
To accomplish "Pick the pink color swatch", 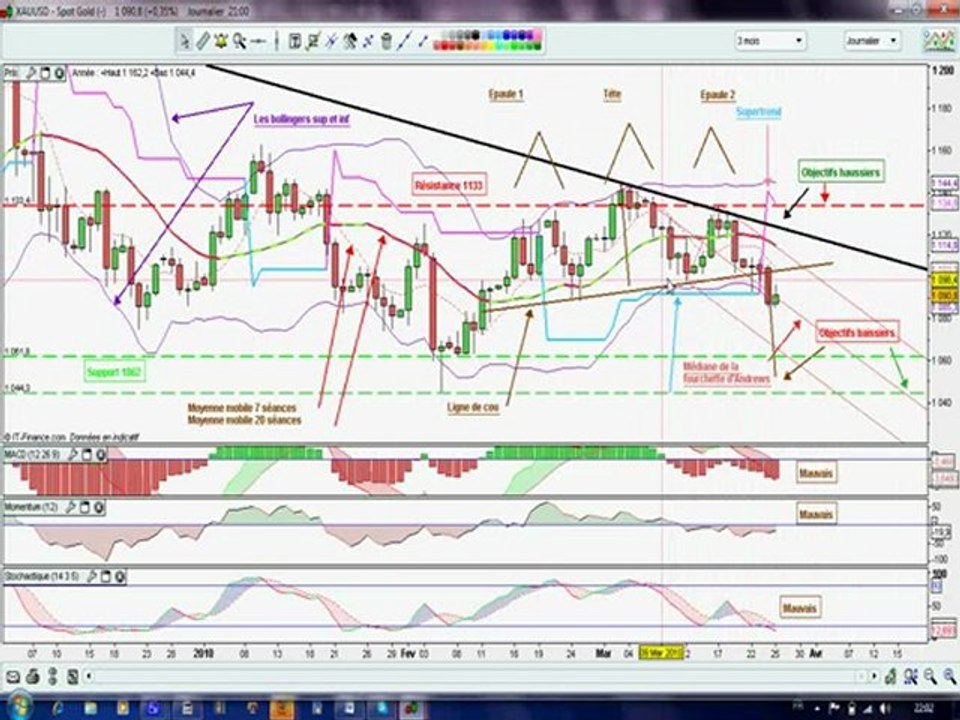I will pos(537,35).
